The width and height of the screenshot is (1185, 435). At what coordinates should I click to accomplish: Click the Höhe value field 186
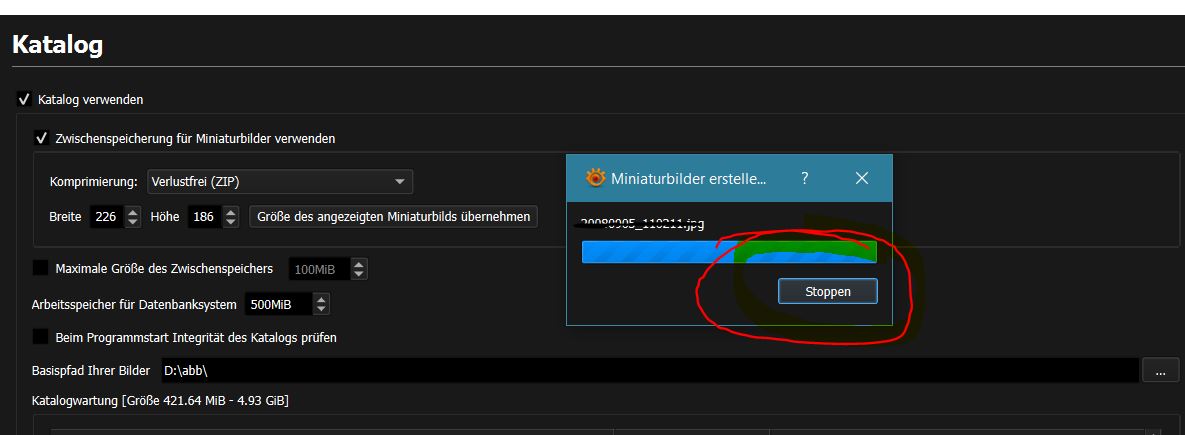point(203,217)
